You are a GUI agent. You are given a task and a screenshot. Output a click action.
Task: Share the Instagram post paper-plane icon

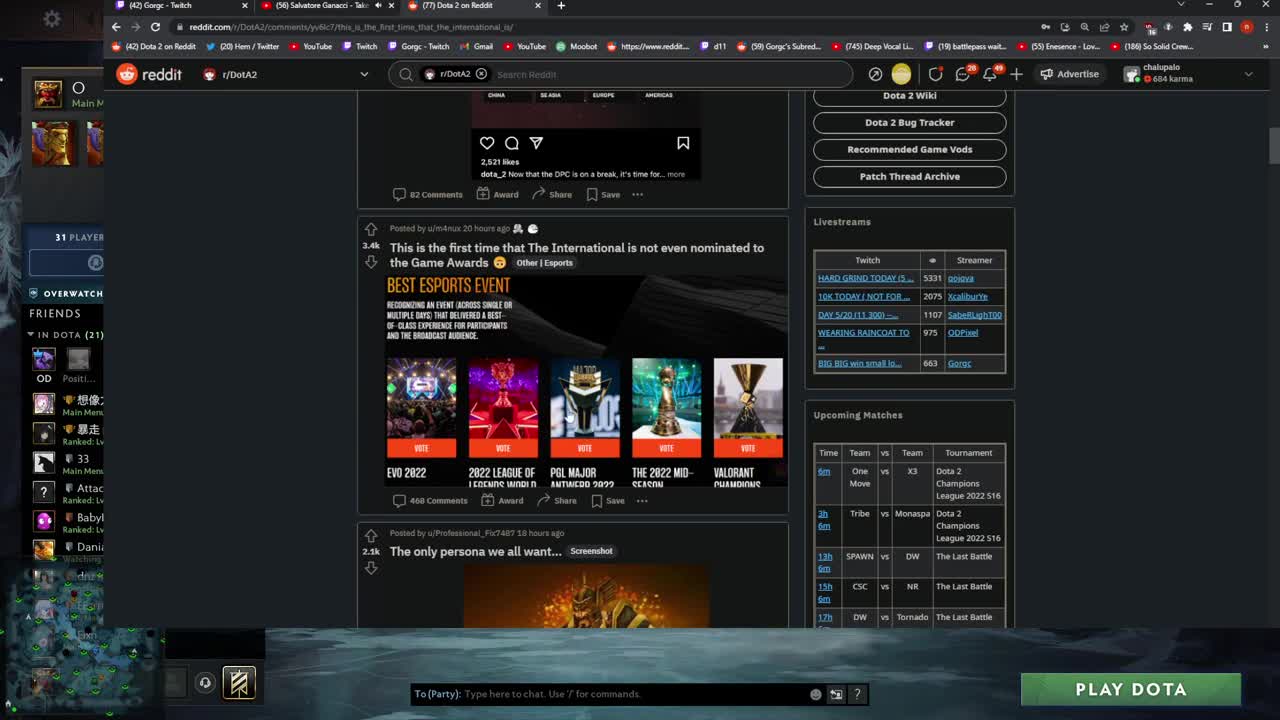coord(536,143)
